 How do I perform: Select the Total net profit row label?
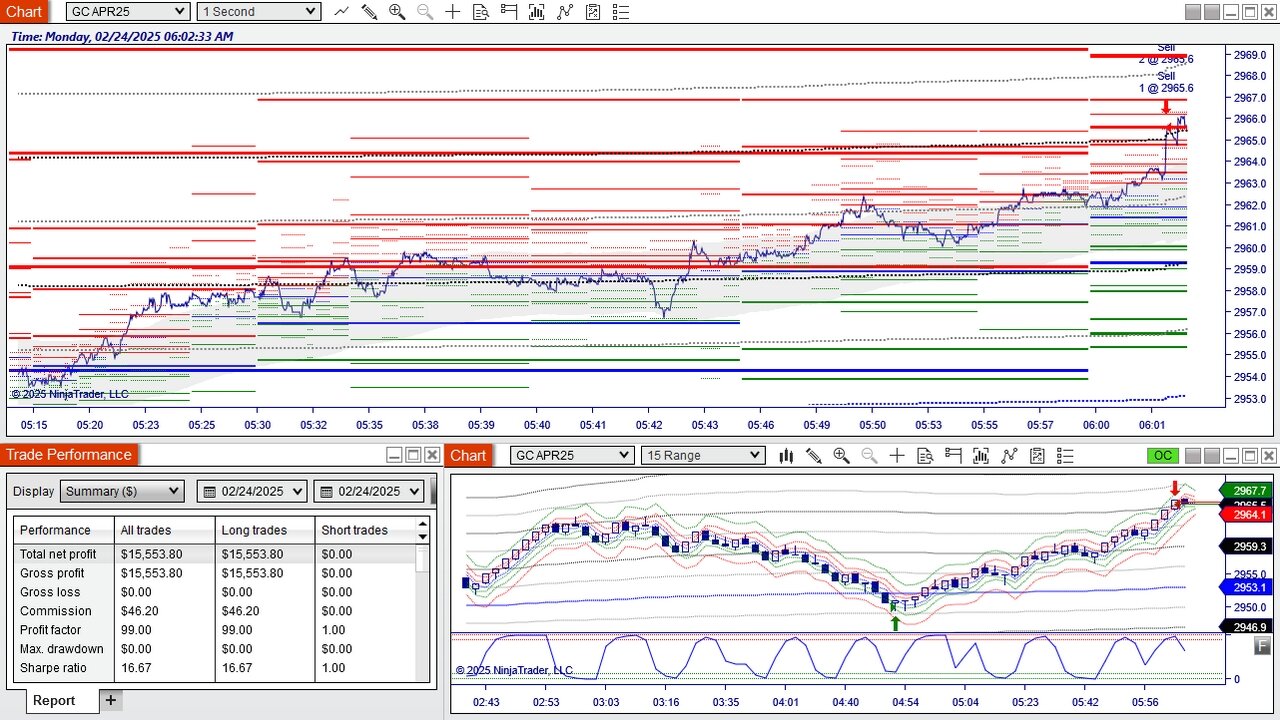click(58, 554)
